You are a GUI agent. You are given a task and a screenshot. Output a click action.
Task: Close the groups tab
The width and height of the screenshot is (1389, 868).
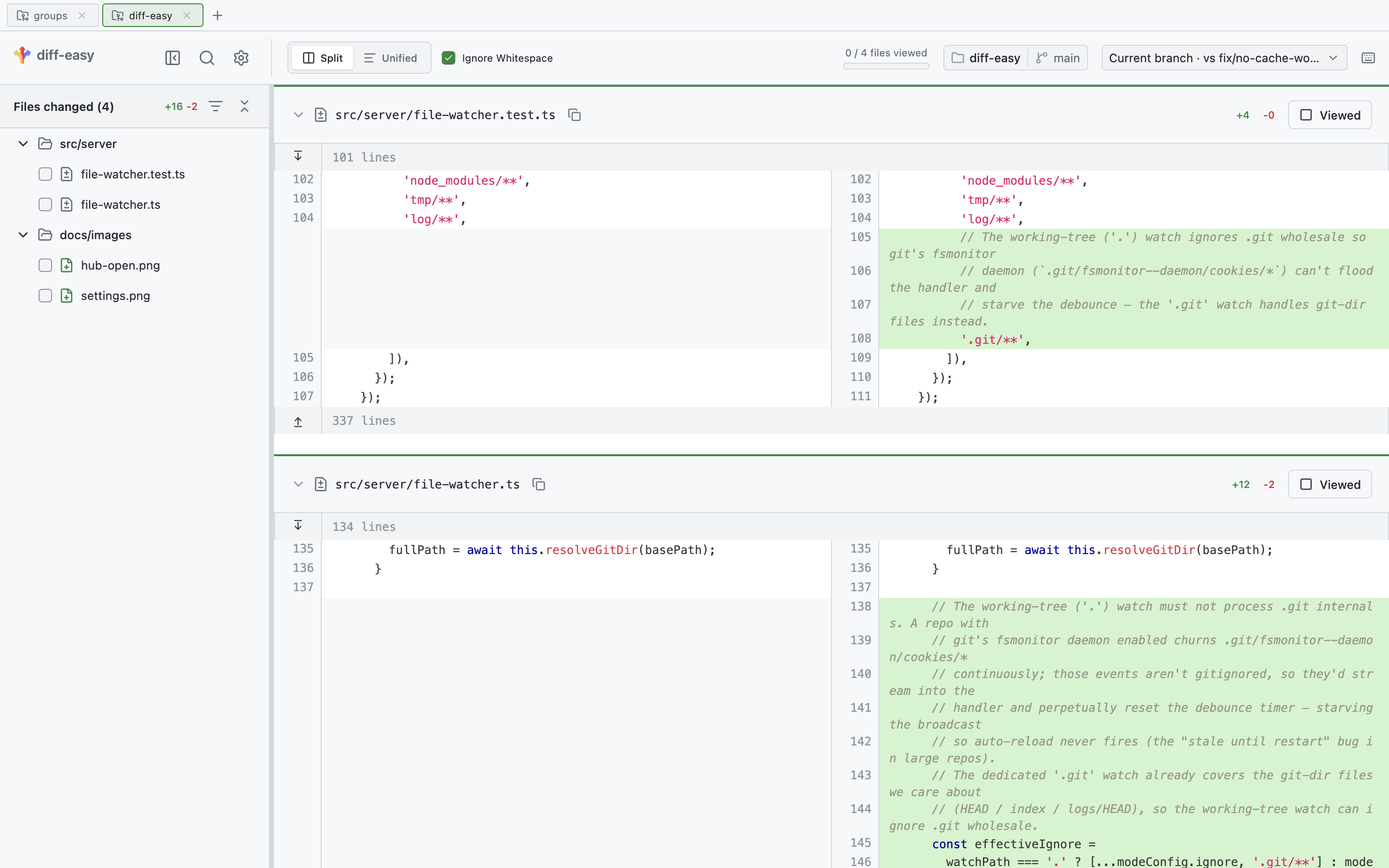click(x=82, y=15)
